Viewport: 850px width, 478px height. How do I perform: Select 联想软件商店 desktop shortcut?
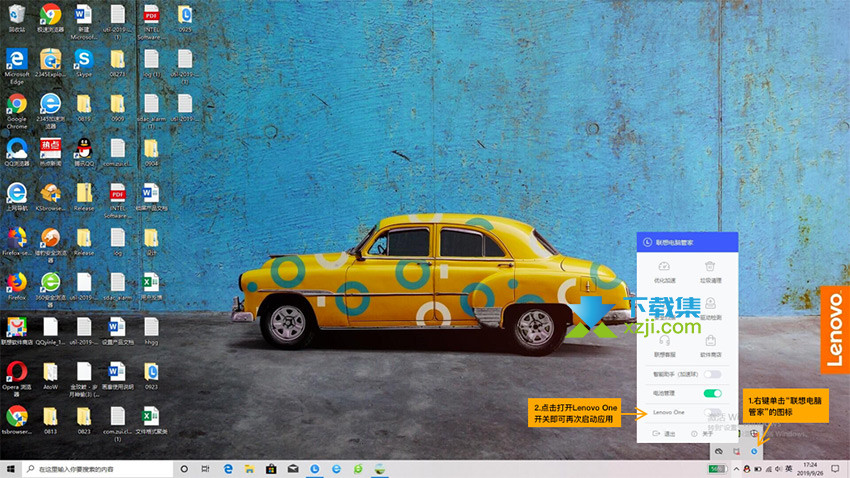tap(17, 331)
